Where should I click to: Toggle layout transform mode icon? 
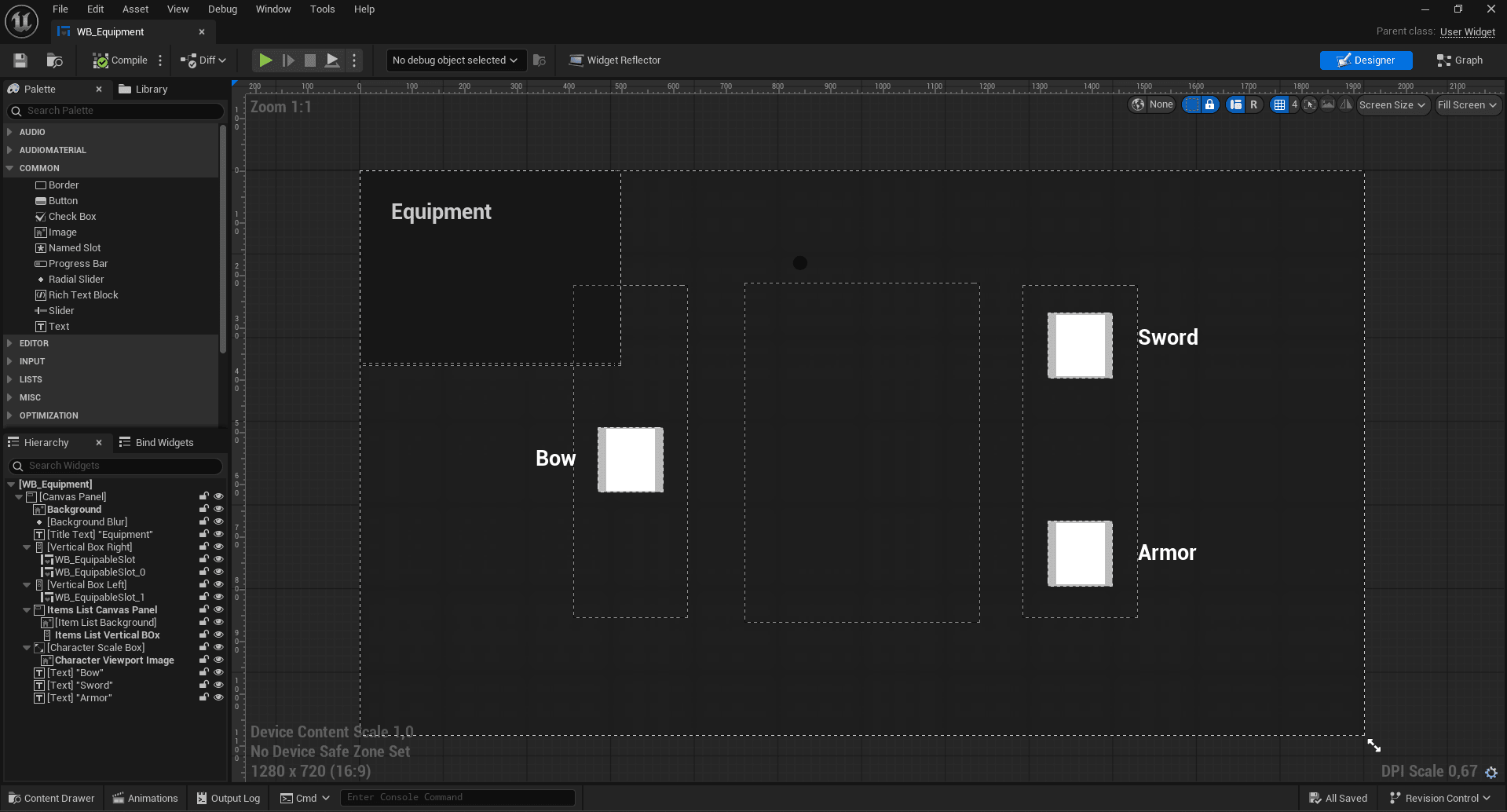[1236, 104]
